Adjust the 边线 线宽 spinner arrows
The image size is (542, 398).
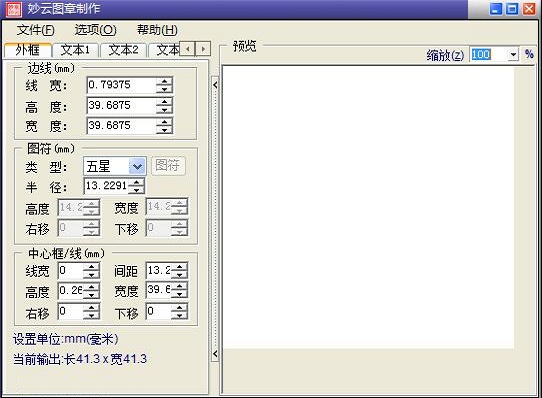[x=164, y=85]
